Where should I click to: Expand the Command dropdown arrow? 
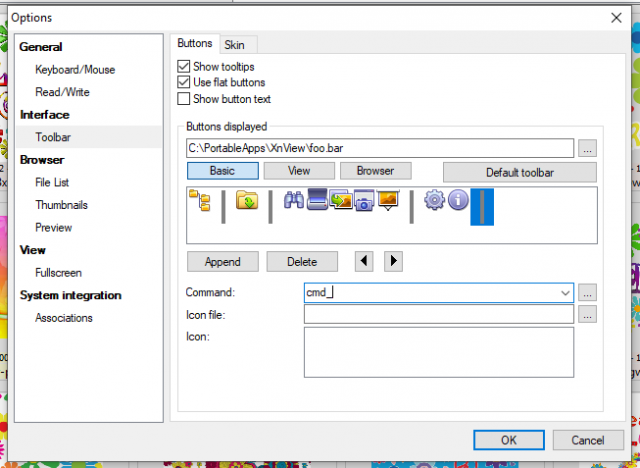point(565,293)
